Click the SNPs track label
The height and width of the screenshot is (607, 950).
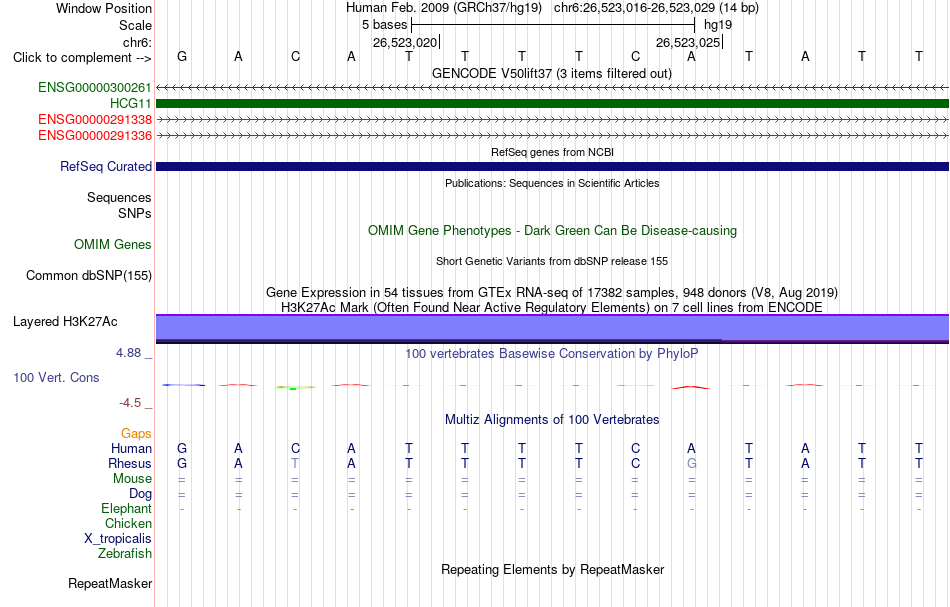(x=135, y=213)
